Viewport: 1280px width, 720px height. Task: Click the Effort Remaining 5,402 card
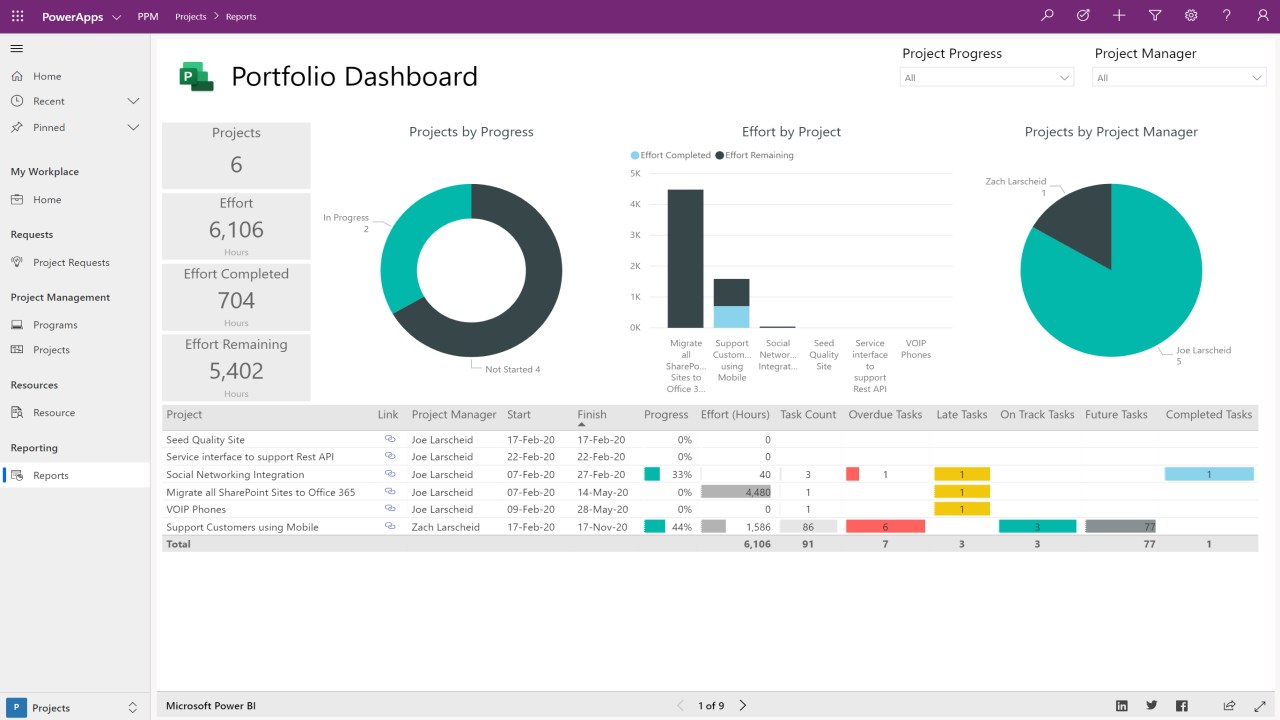pos(236,367)
